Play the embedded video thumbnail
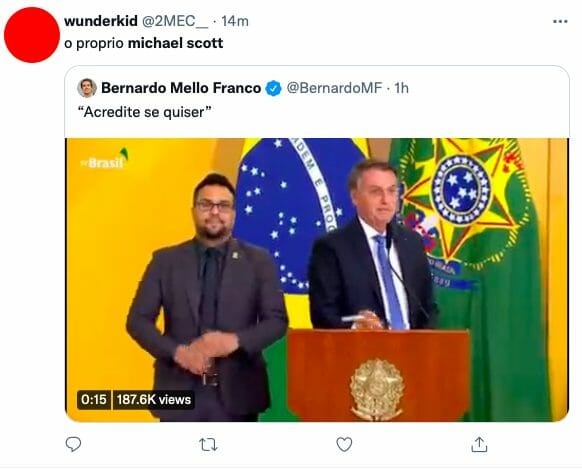This screenshot has width=582, height=469. [x=317, y=280]
